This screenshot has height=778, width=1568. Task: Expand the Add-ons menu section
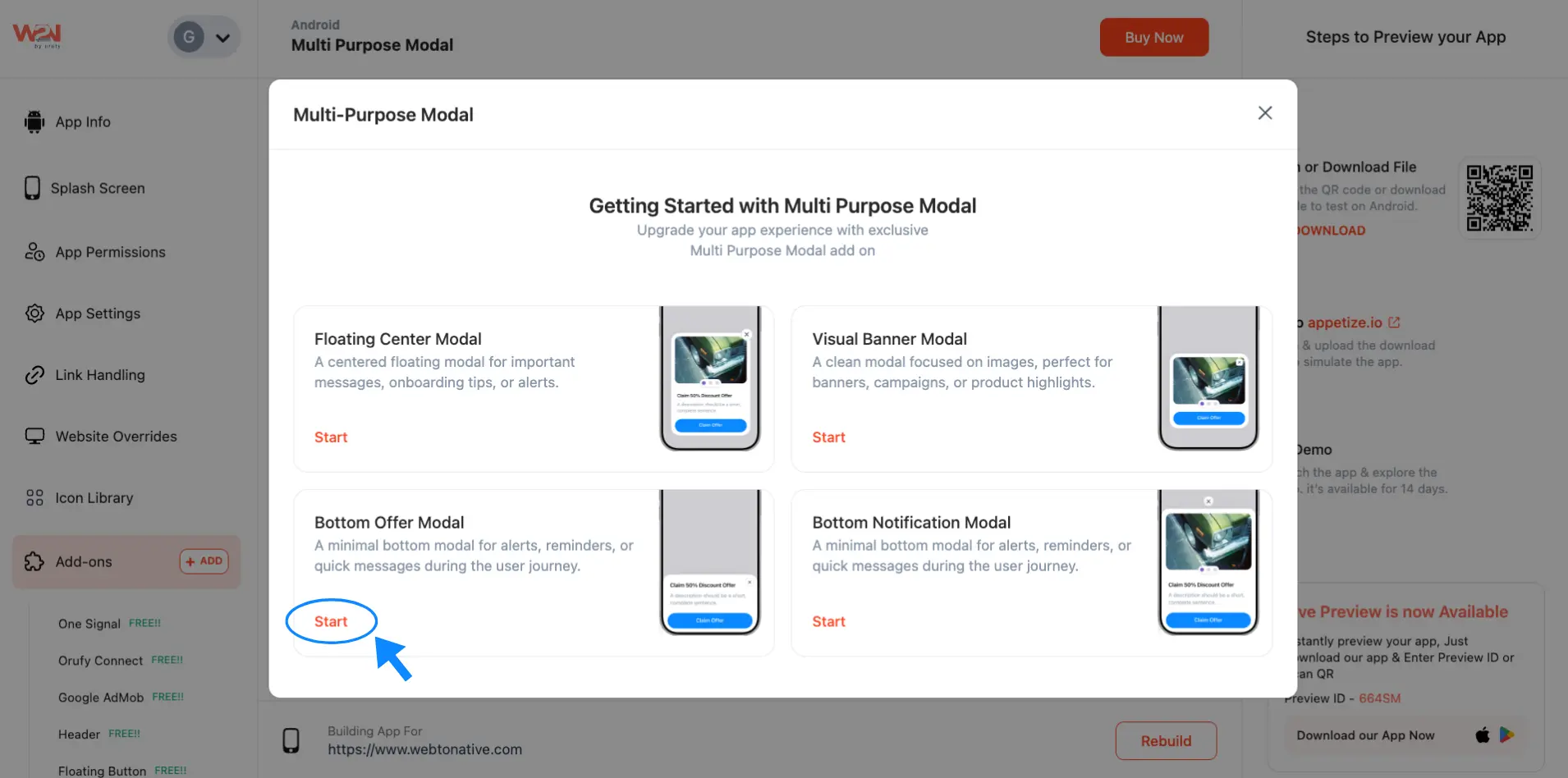tap(84, 562)
